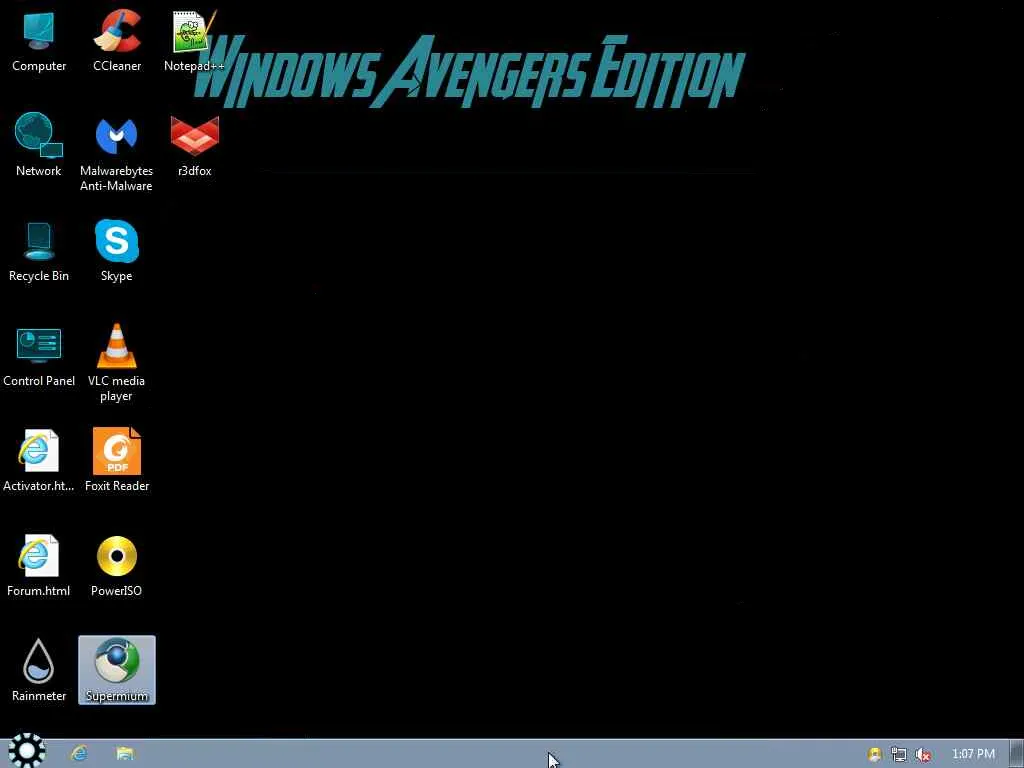Click the Forum.html file icon
This screenshot has width=1024, height=768.
point(39,566)
